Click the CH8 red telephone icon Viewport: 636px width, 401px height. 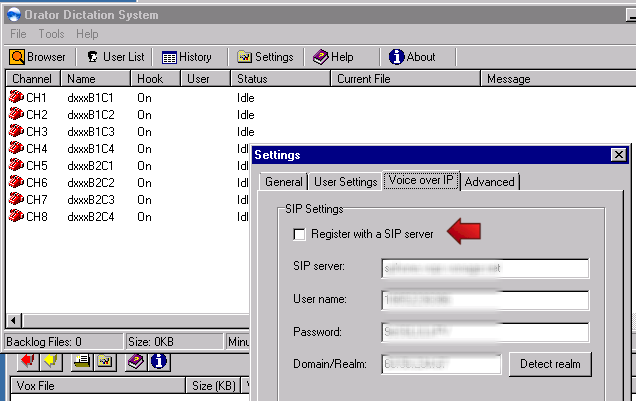coord(16,216)
